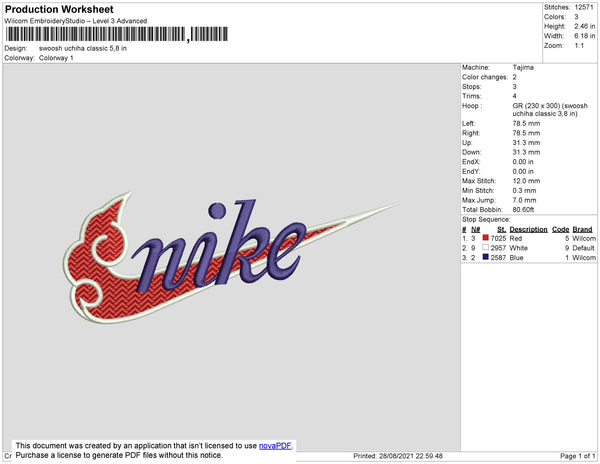The width and height of the screenshot is (600, 464).
Task: Click the barcode at the top
Action: point(117,34)
